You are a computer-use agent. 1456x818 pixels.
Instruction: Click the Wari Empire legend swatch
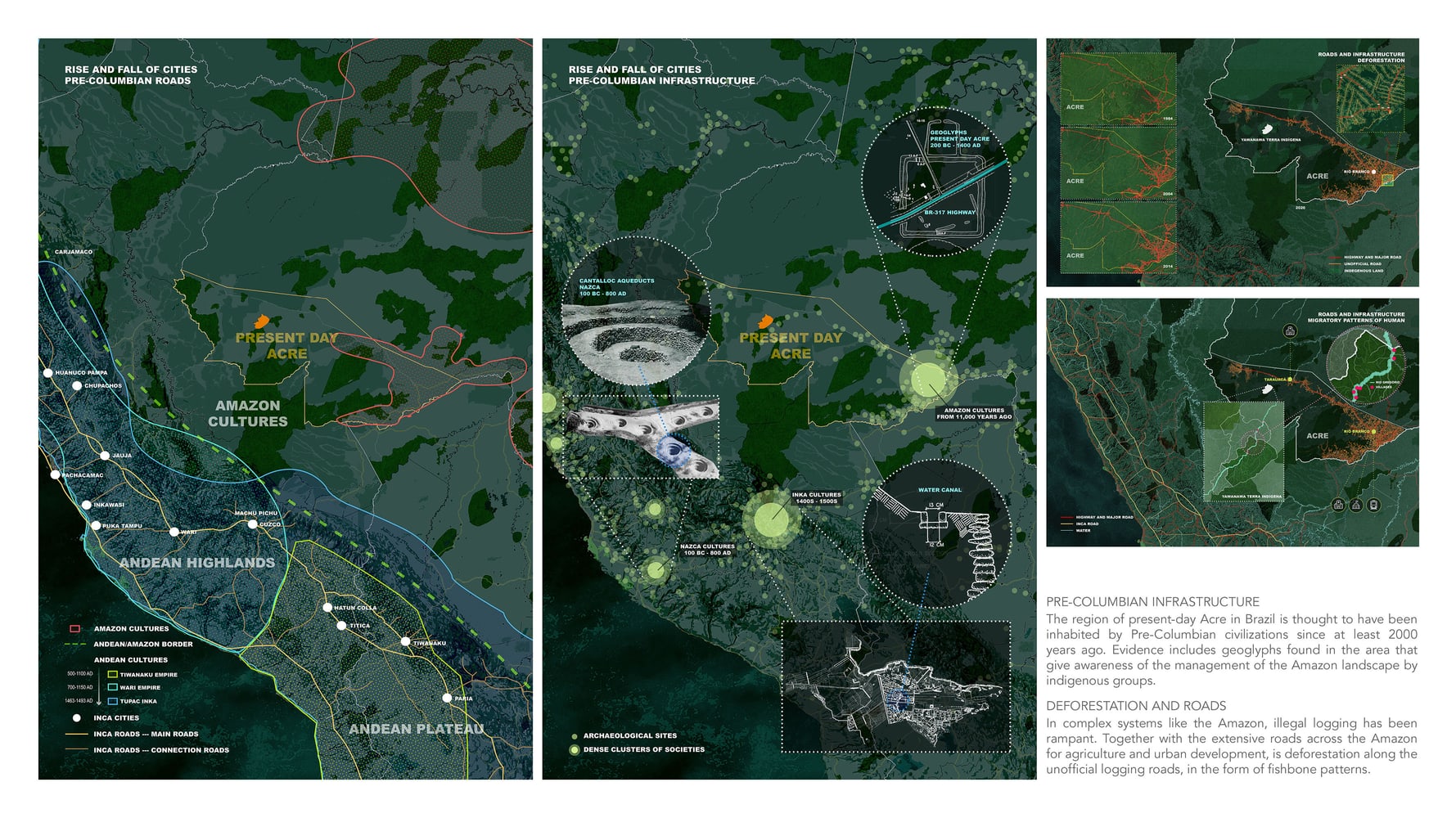[113, 688]
